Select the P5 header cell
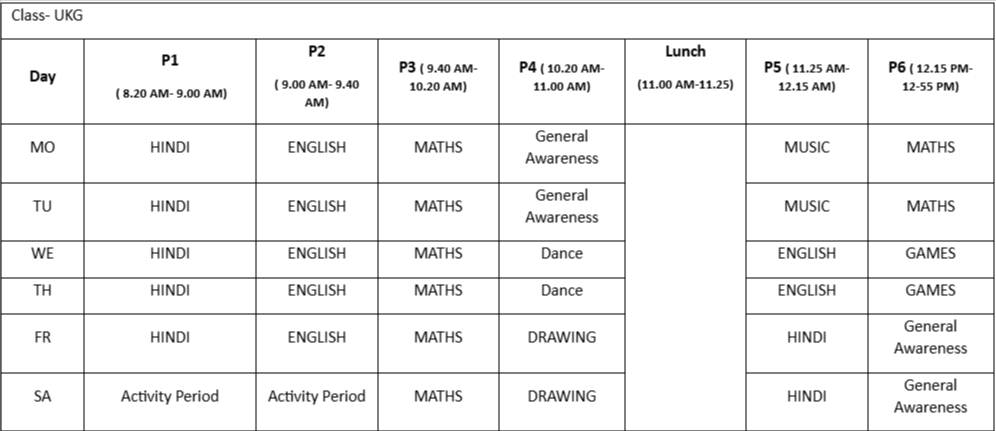The width and height of the screenshot is (996, 431). click(806, 77)
